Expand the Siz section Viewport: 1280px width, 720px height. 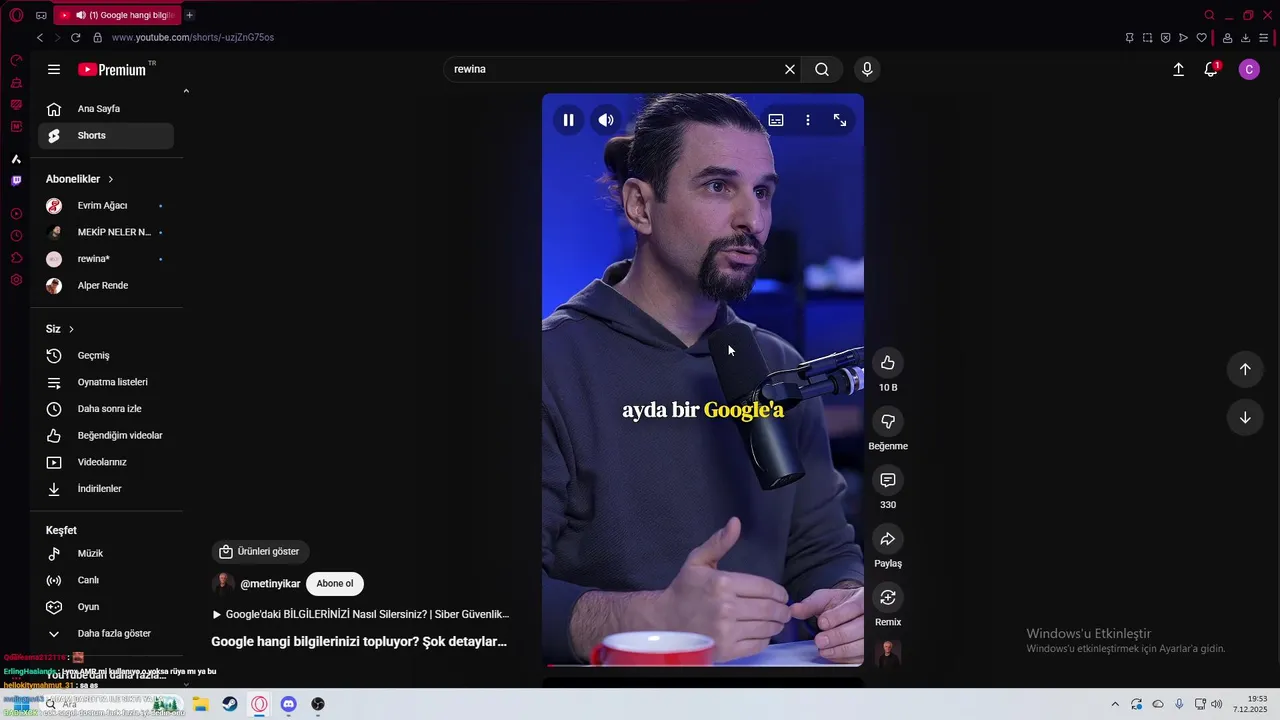click(60, 329)
